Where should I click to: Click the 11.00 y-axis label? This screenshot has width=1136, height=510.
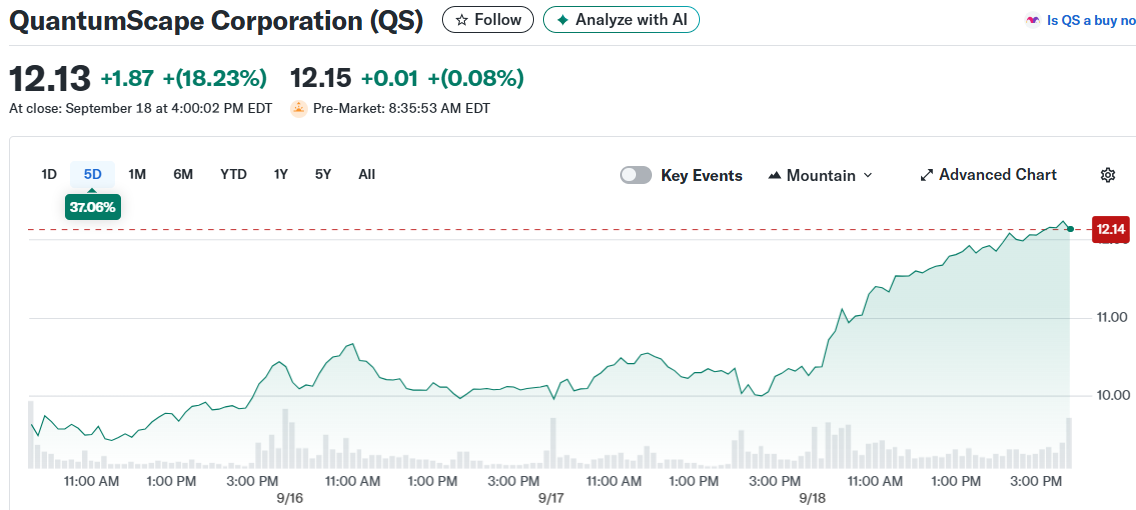(x=1113, y=317)
